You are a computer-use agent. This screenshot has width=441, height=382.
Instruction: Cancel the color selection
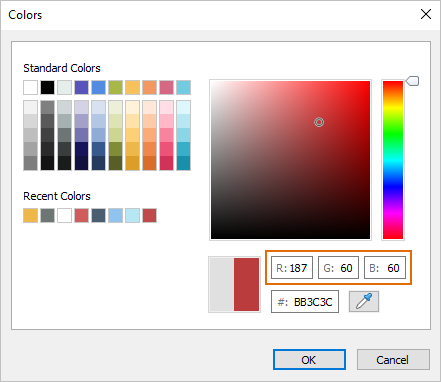[393, 360]
